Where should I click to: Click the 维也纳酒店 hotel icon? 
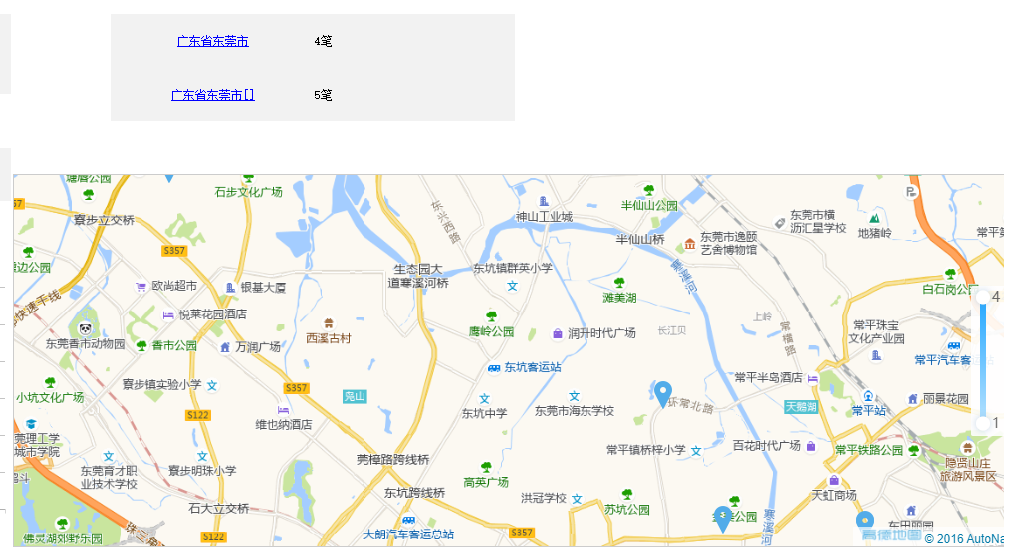coord(283,410)
